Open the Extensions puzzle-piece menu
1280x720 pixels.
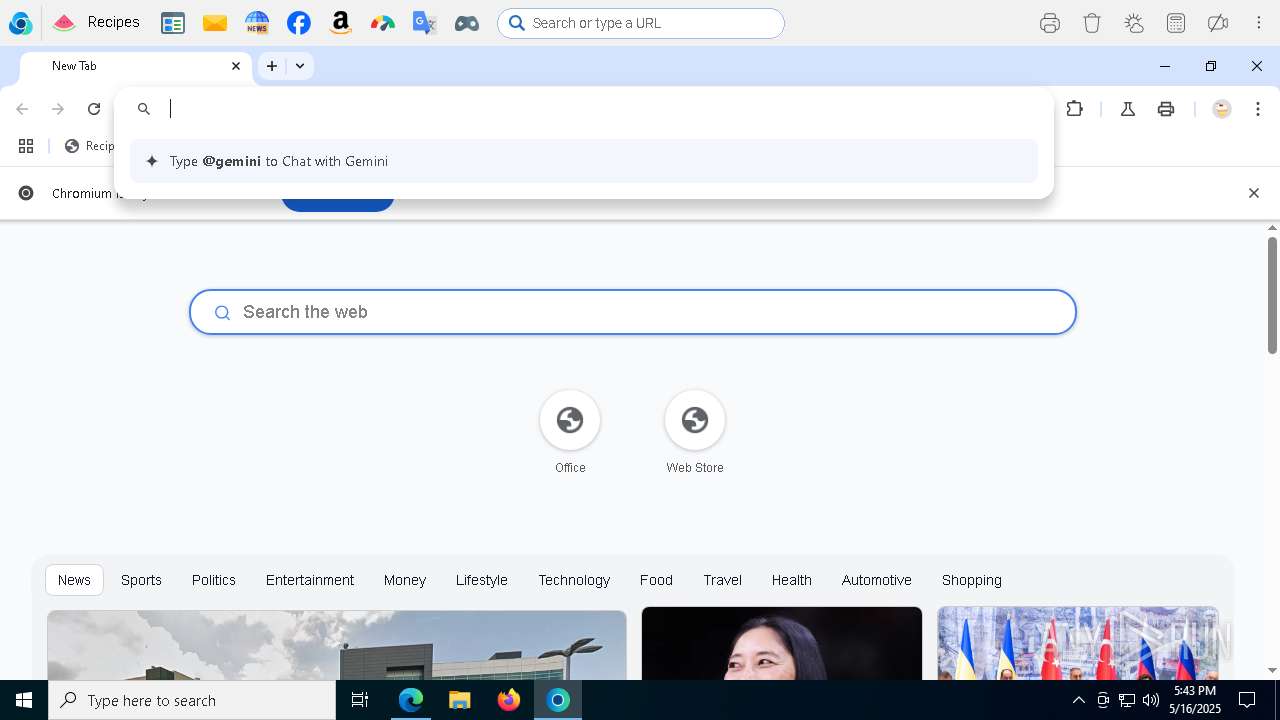[1075, 109]
